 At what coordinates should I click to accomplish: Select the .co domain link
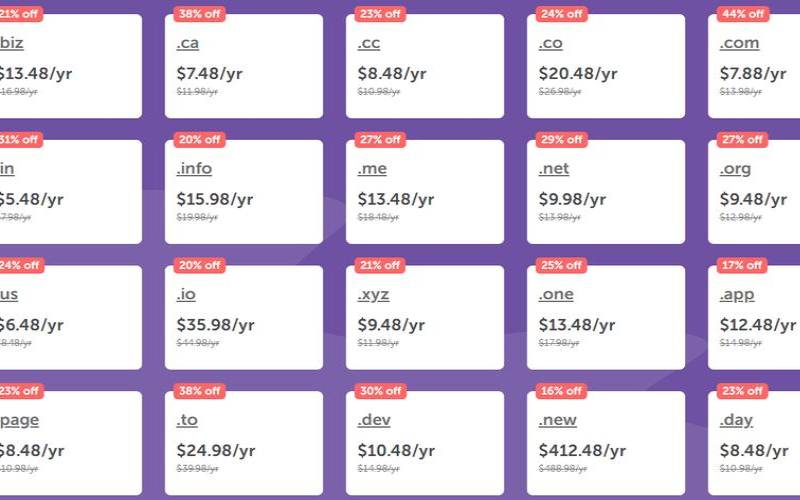pyautogui.click(x=550, y=43)
